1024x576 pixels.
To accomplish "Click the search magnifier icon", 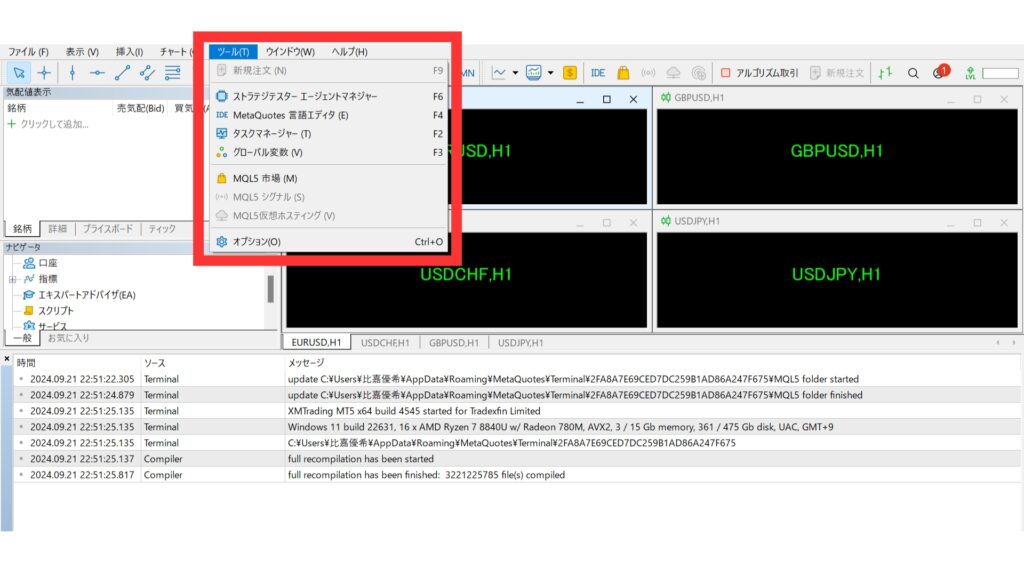I will pos(913,72).
